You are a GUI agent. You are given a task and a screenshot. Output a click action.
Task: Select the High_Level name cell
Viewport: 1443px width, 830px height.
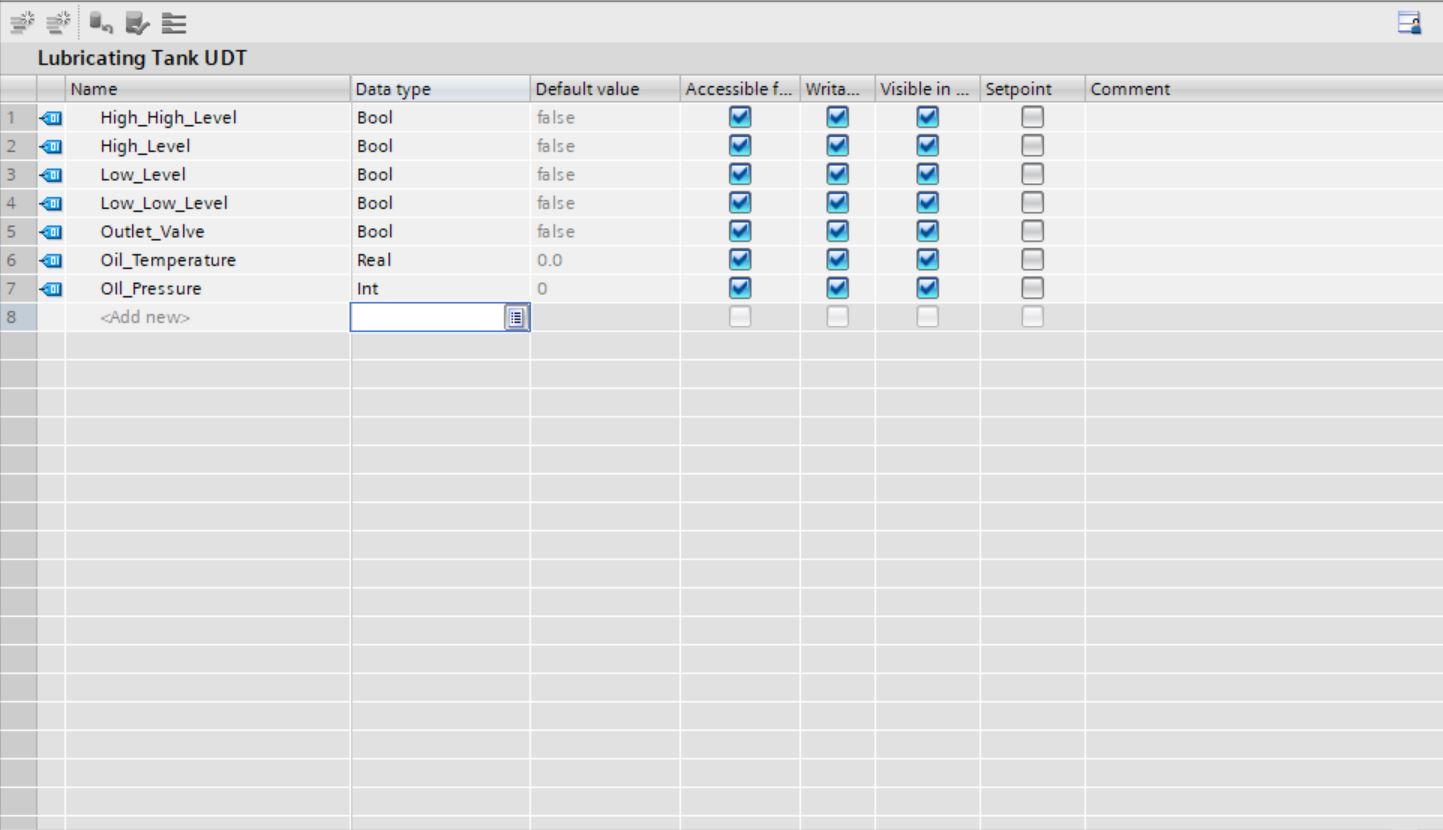point(208,146)
